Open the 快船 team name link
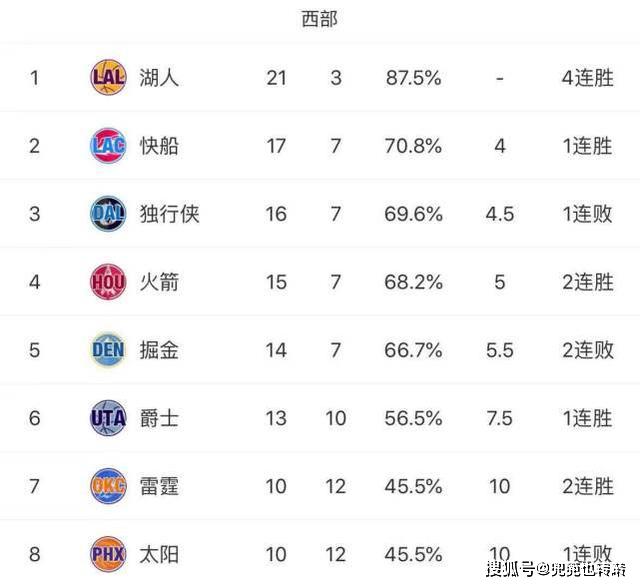This screenshot has width=640, height=586. click(159, 146)
